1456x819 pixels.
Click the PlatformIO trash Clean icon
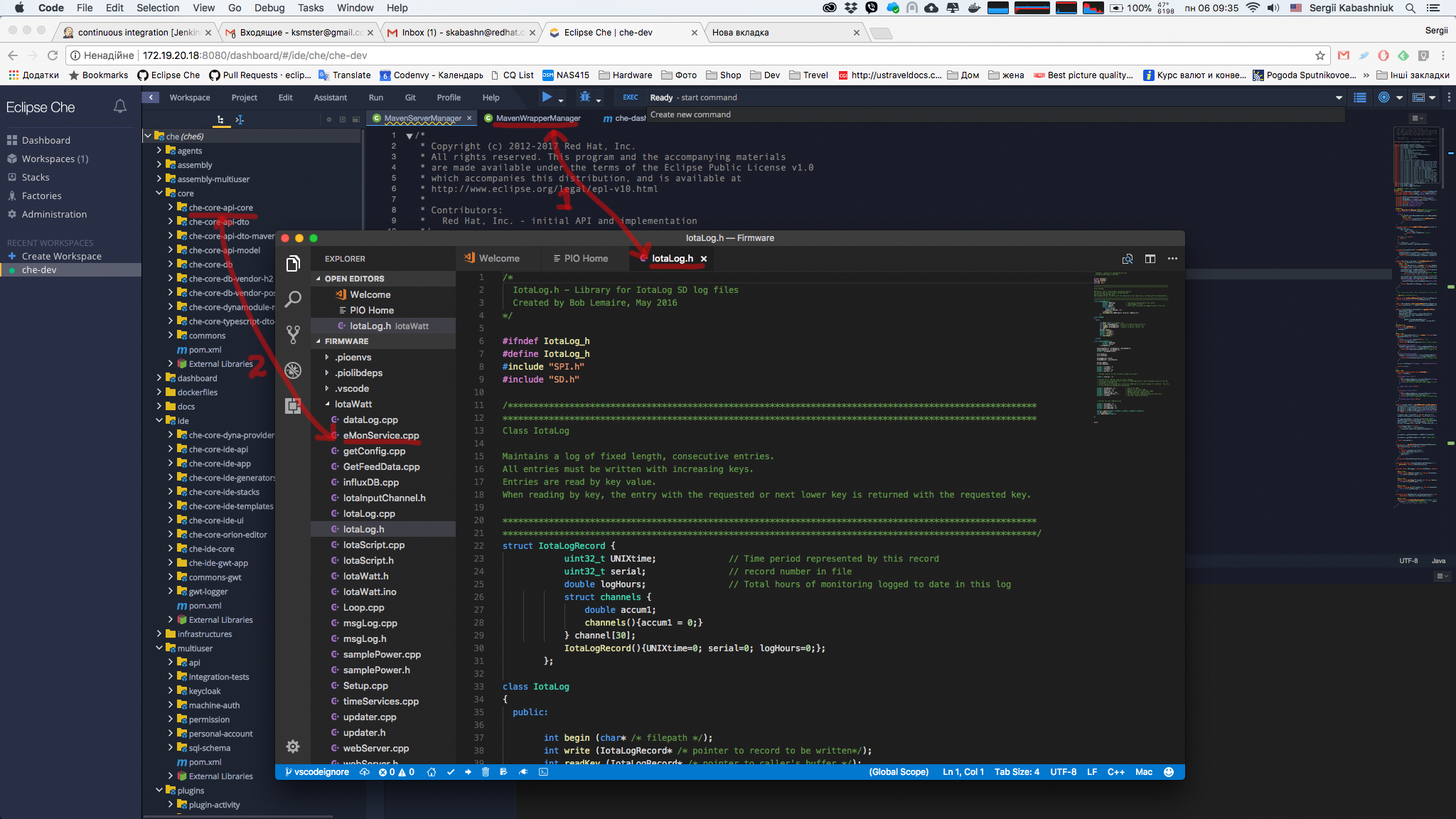(486, 772)
